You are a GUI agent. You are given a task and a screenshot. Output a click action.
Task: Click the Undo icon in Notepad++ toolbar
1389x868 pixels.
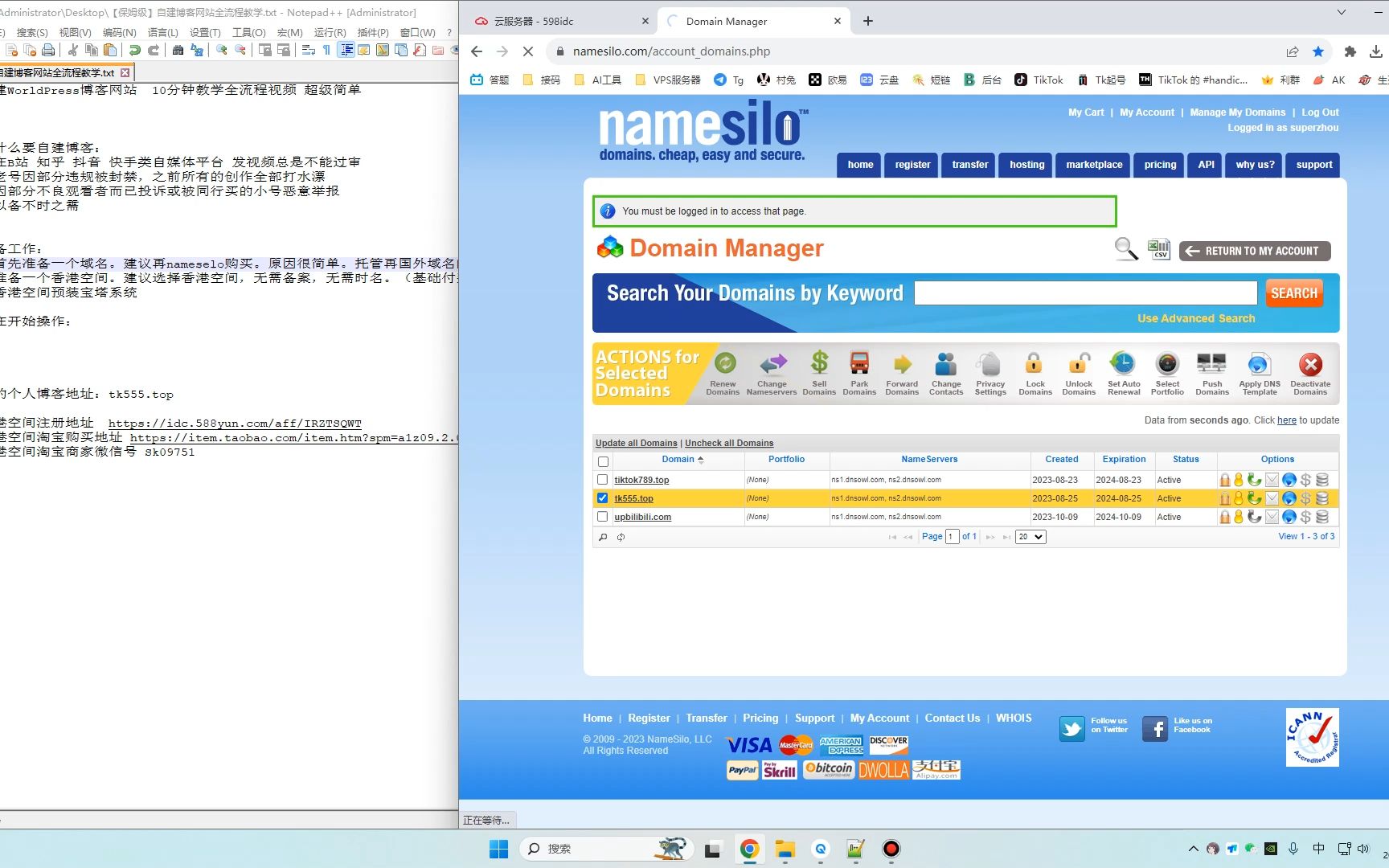click(135, 50)
